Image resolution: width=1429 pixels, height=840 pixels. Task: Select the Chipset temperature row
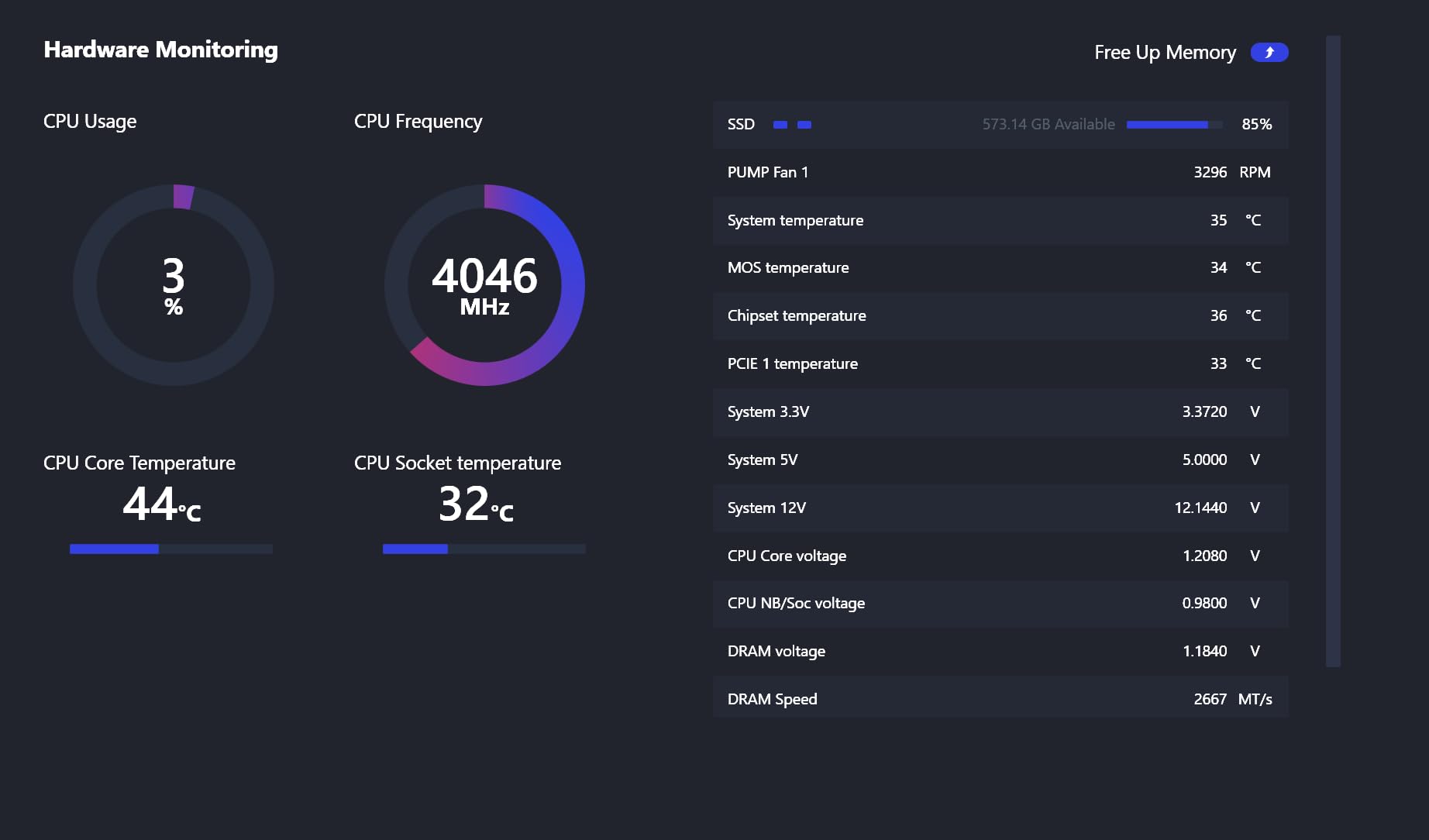[x=1000, y=315]
